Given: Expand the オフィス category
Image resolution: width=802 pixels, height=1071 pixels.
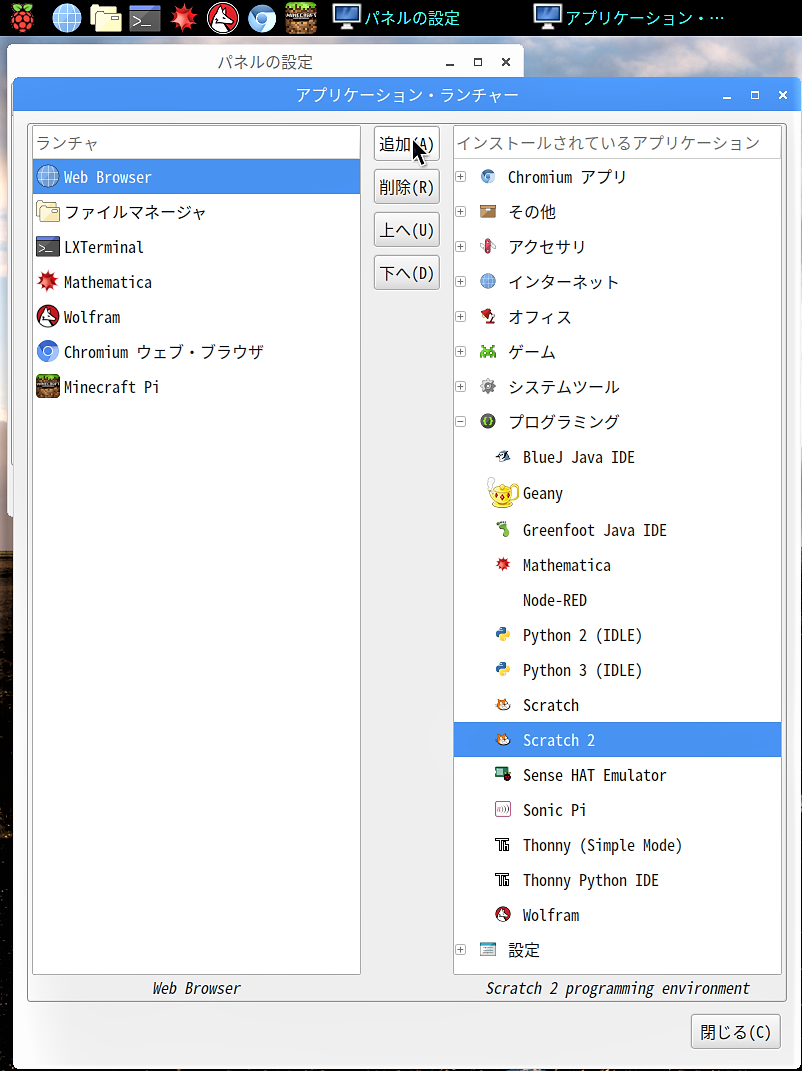Looking at the screenshot, I should coord(460,317).
